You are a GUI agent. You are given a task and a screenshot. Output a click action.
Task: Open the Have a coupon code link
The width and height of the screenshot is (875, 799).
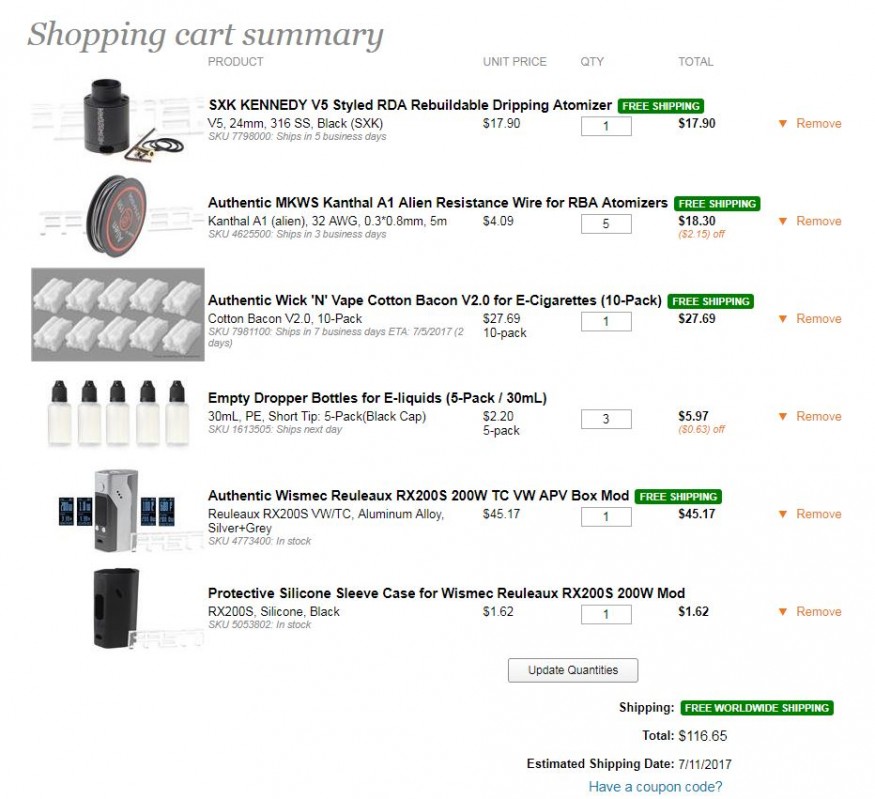click(x=655, y=787)
